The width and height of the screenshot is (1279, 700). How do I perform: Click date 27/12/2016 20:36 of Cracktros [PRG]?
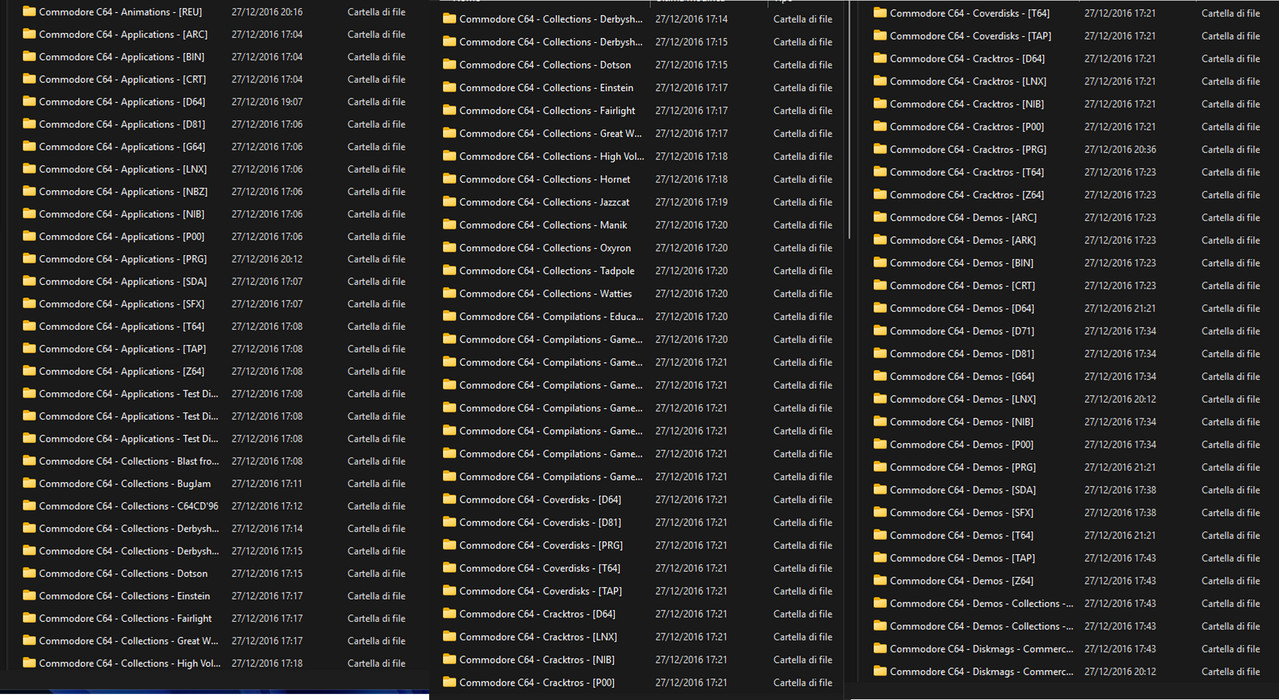click(x=1120, y=149)
